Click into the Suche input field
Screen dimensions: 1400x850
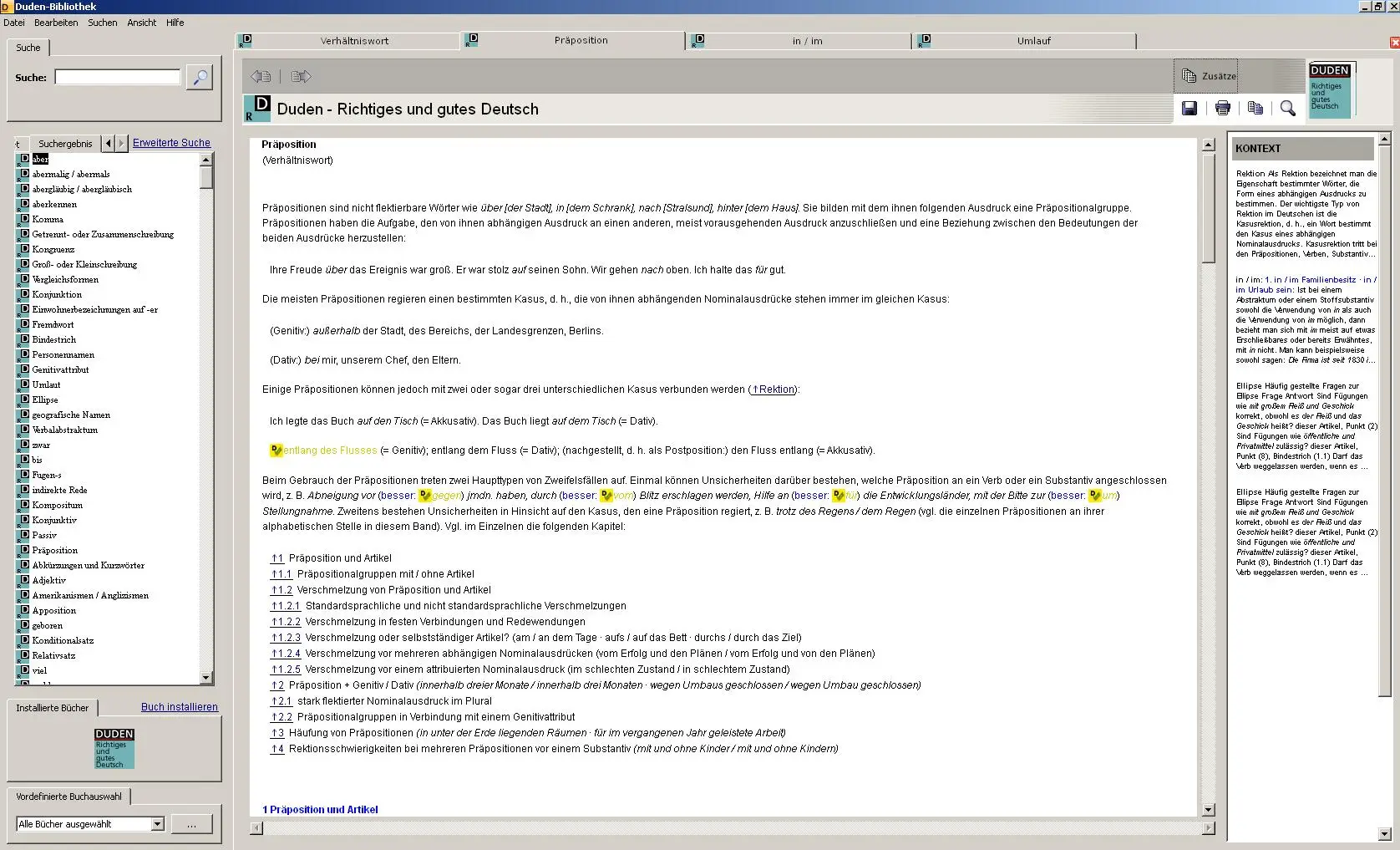[118, 77]
